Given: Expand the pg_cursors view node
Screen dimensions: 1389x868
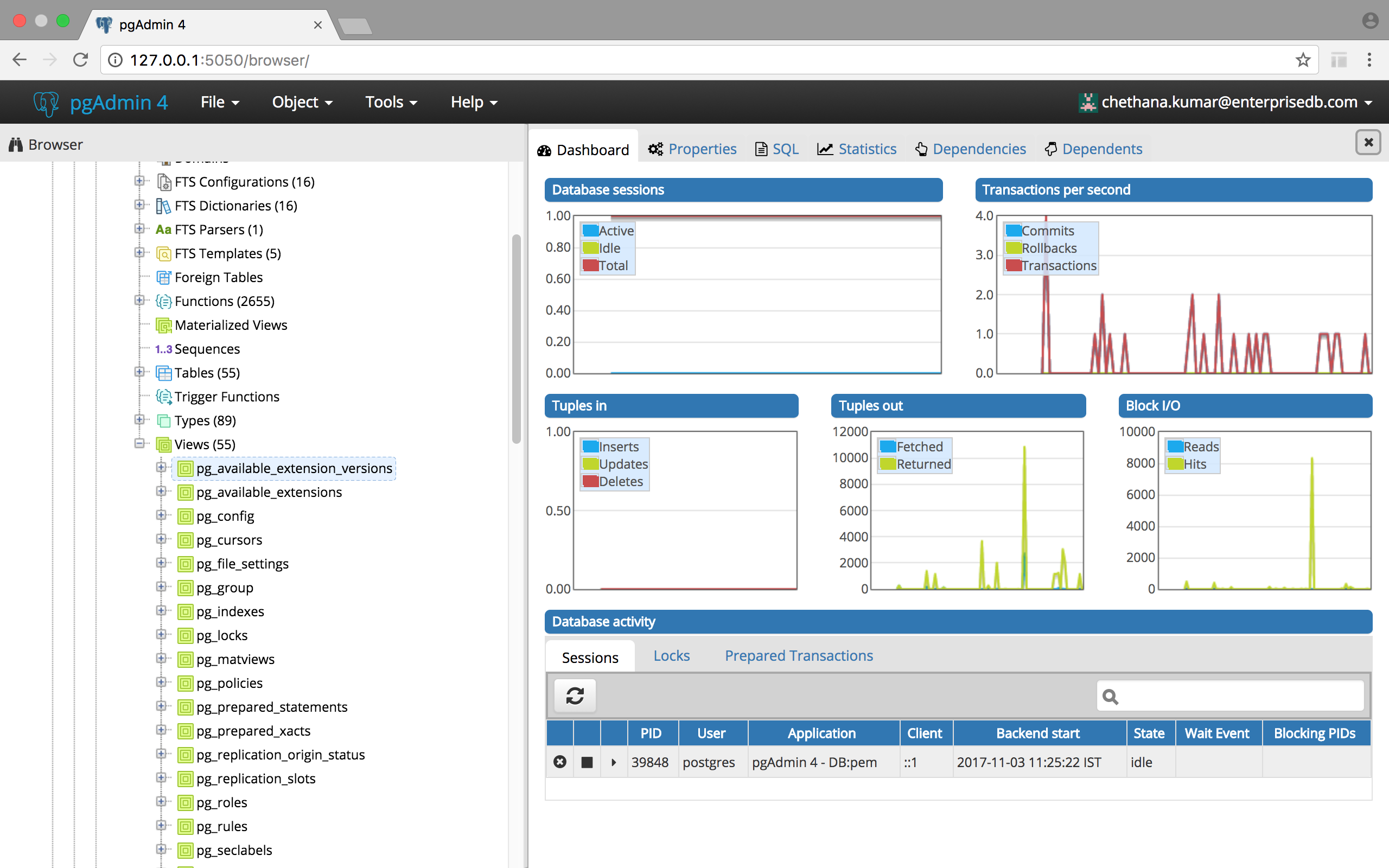Looking at the screenshot, I should (161, 539).
